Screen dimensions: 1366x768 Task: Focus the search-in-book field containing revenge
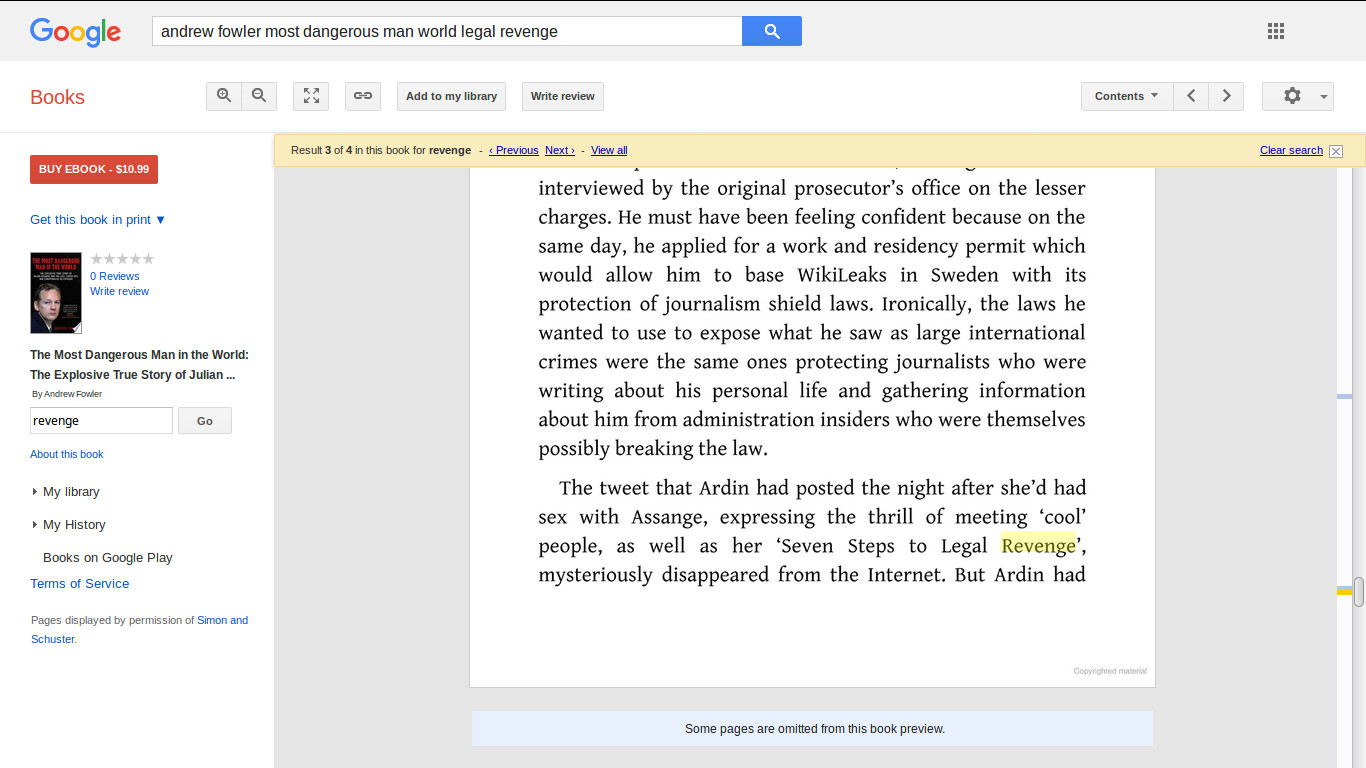tap(101, 421)
